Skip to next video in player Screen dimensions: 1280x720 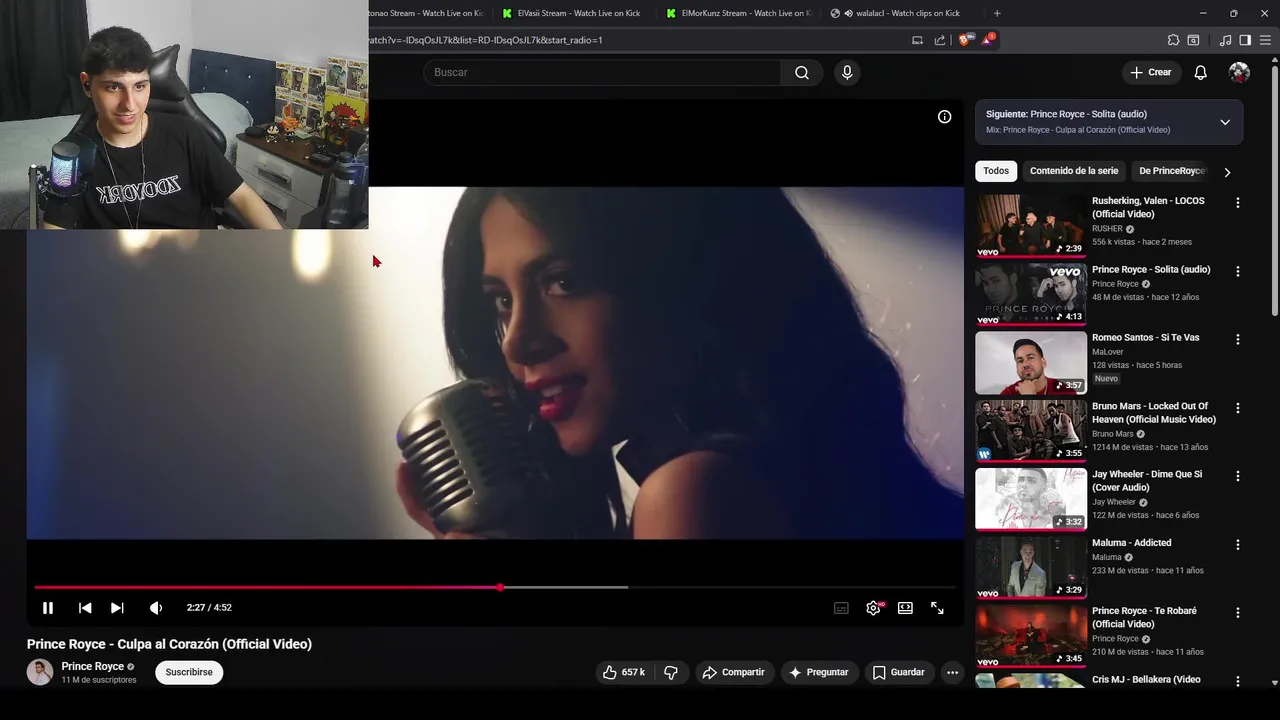tap(117, 608)
